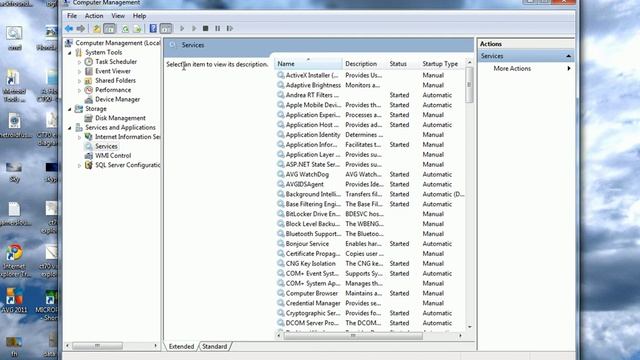Collapse the System Tools node
Viewport: 640px width, 360px height.
tap(69, 53)
